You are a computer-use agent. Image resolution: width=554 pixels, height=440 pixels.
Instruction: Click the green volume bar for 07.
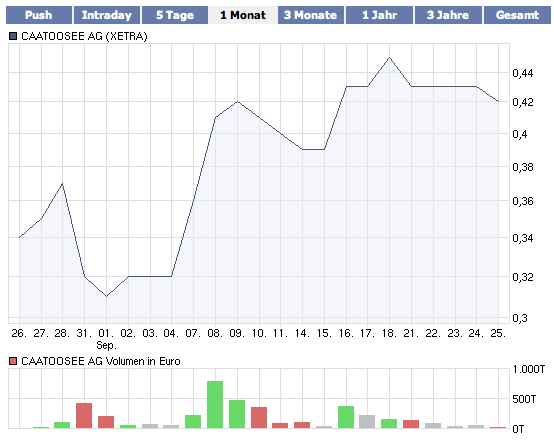(193, 422)
